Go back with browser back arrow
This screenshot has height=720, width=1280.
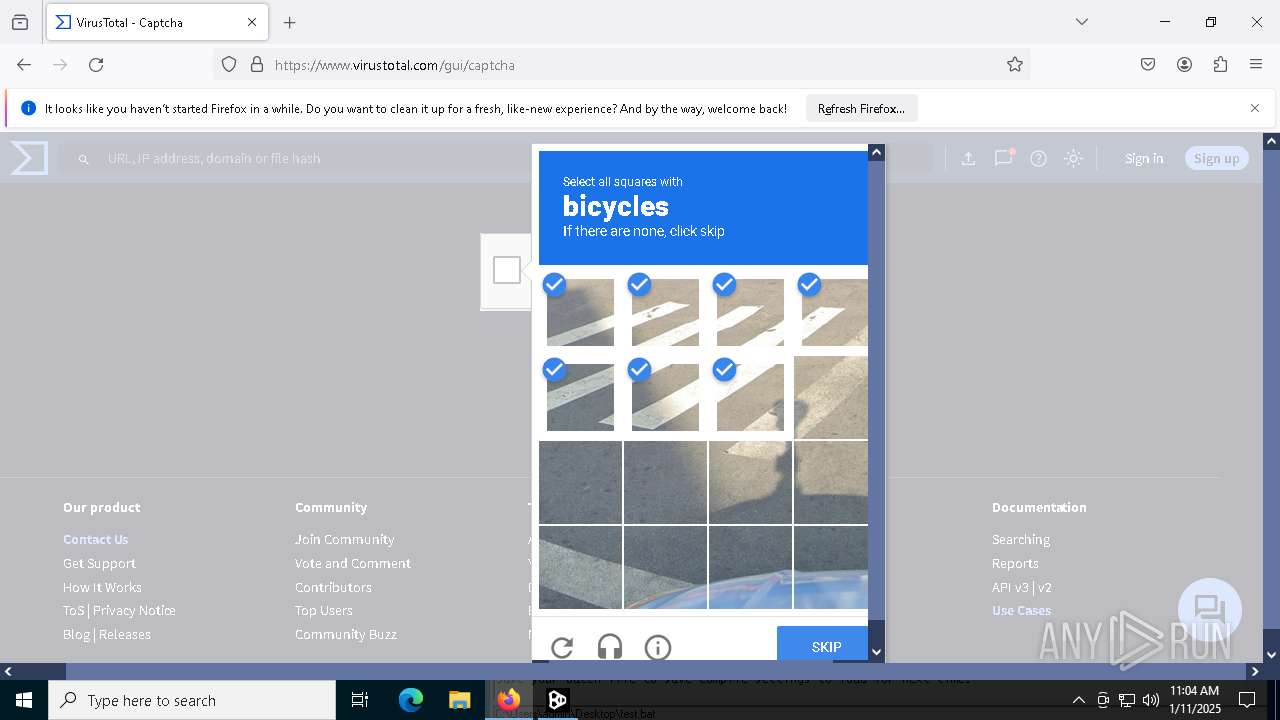(x=24, y=64)
